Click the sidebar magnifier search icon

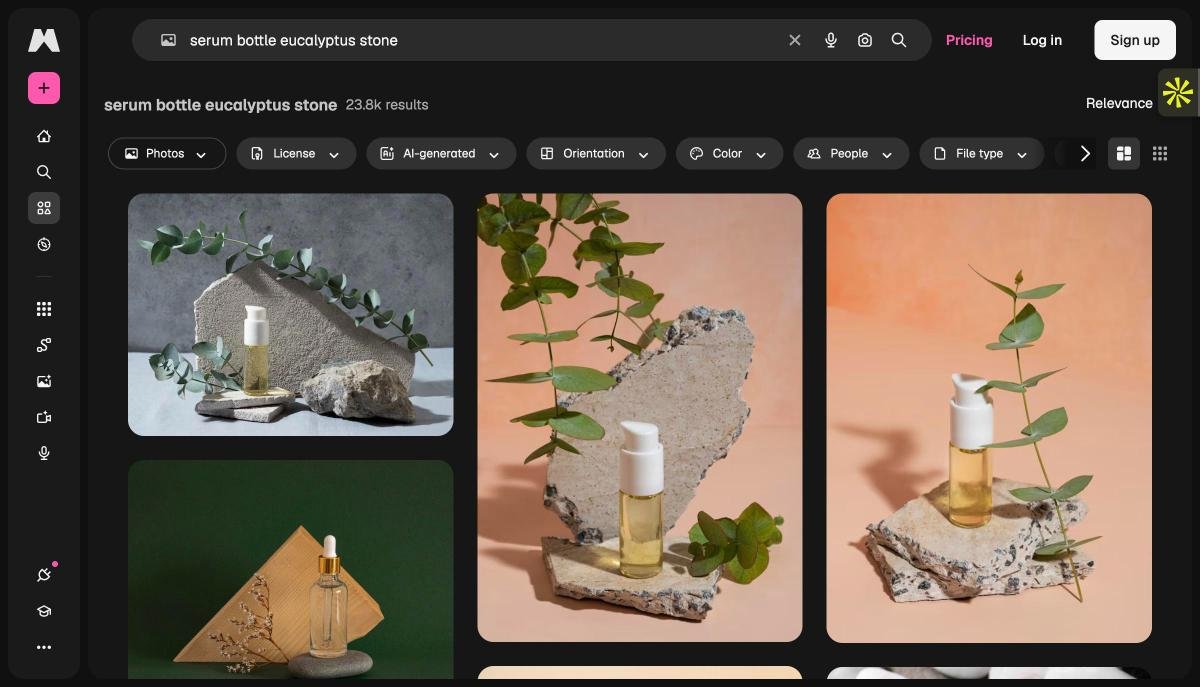[44, 172]
